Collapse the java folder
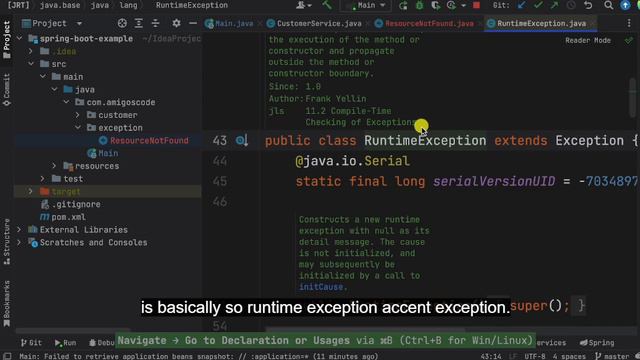 point(54,89)
